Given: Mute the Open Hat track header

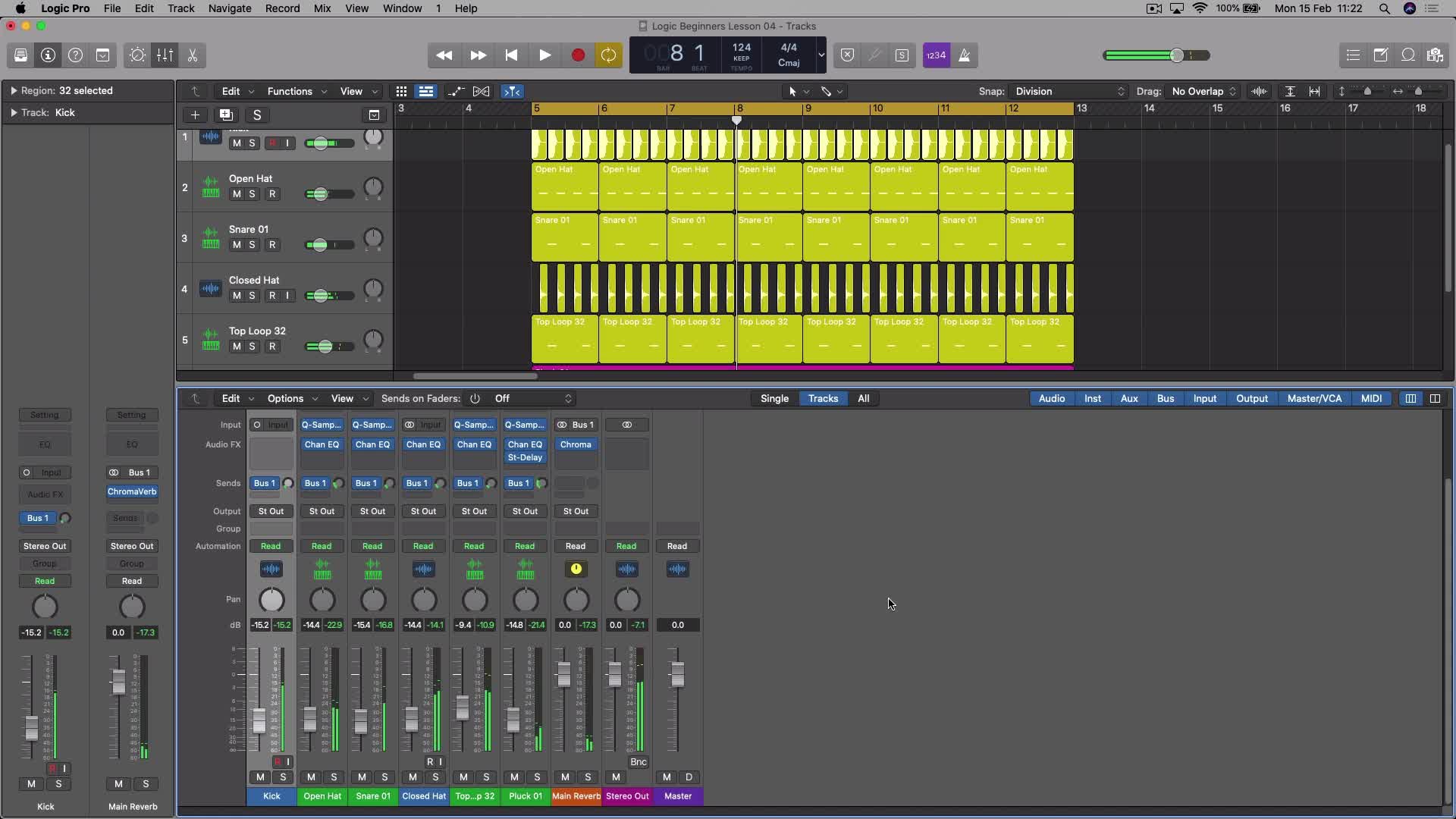Looking at the screenshot, I should point(237,194).
